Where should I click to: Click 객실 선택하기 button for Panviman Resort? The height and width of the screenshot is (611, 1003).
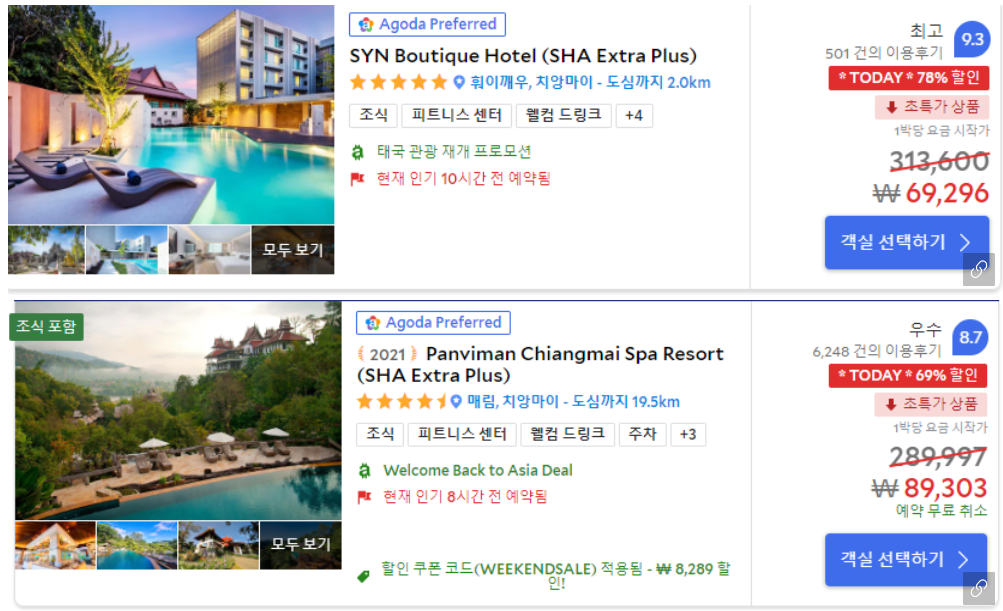click(x=906, y=560)
